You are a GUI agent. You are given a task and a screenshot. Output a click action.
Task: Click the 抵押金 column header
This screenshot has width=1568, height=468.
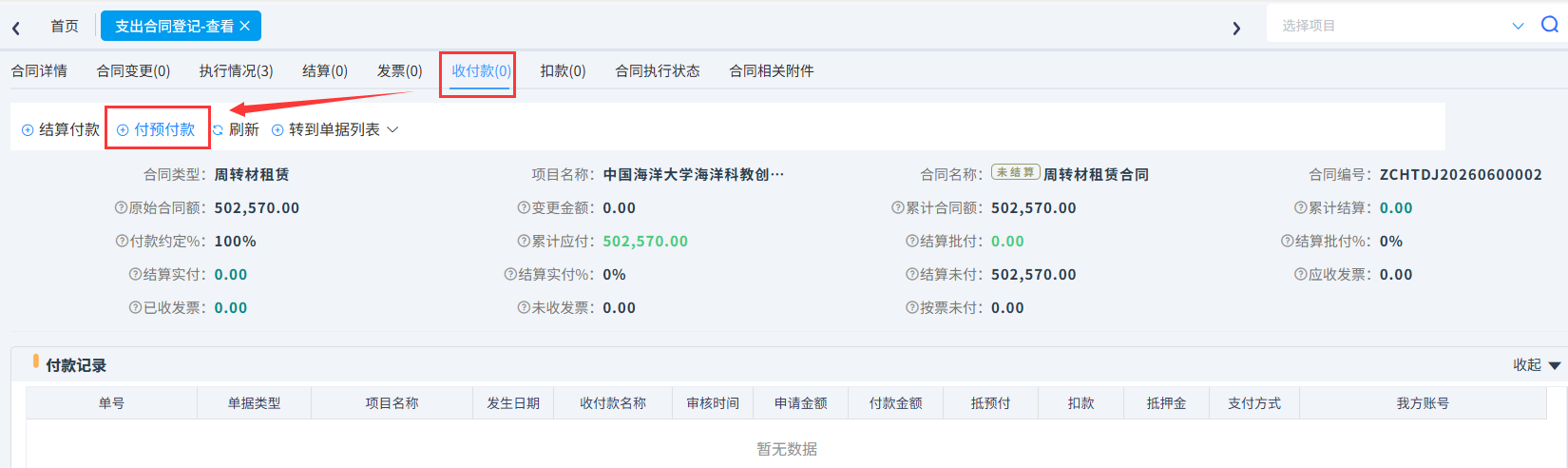click(1166, 403)
